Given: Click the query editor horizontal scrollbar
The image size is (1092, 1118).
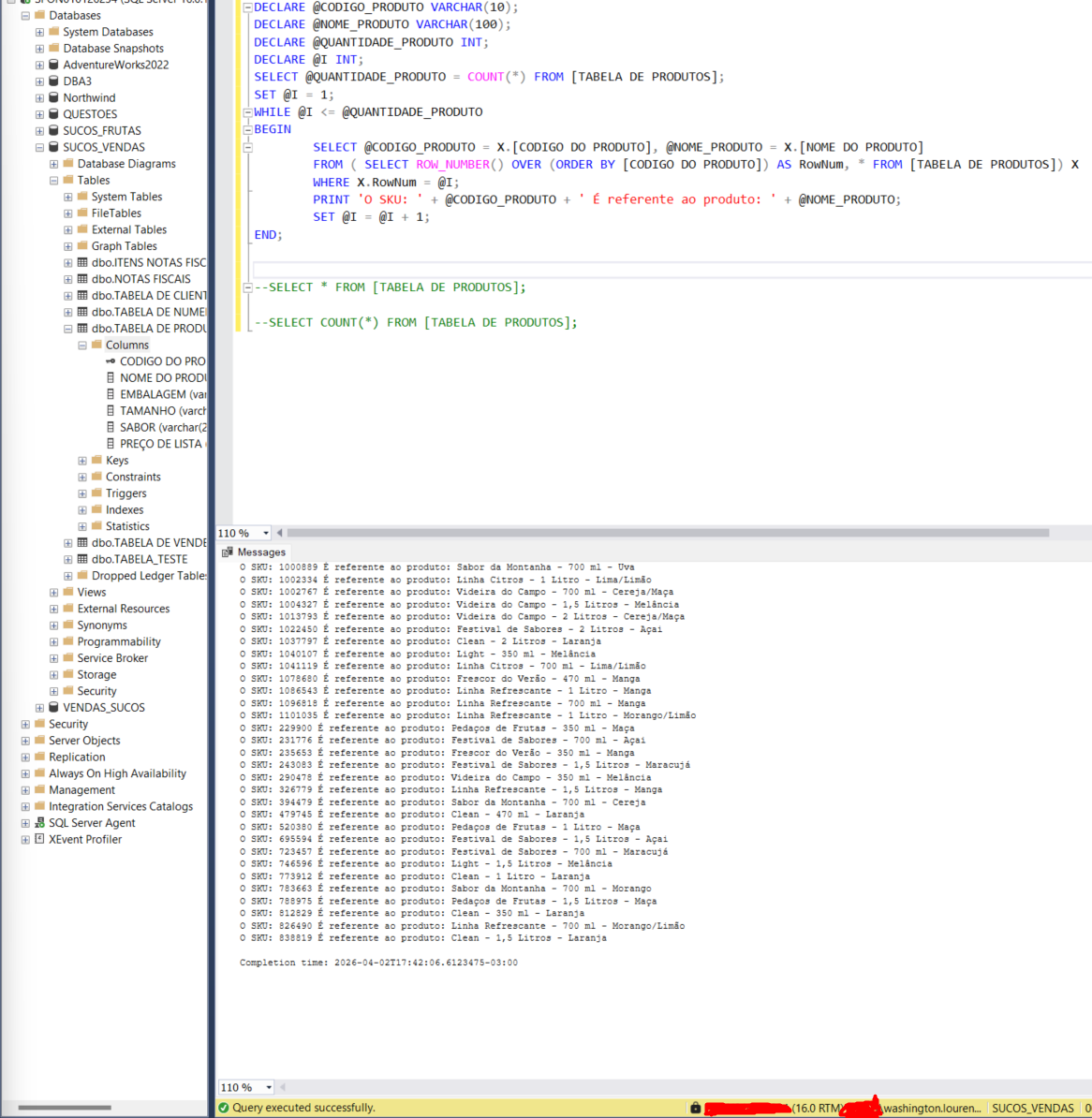Looking at the screenshot, I should 667,533.
